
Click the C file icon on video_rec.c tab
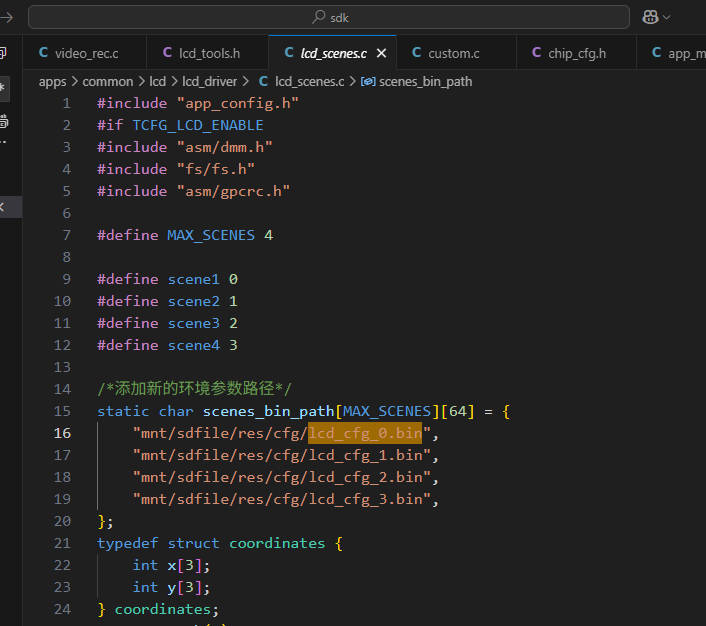43,53
